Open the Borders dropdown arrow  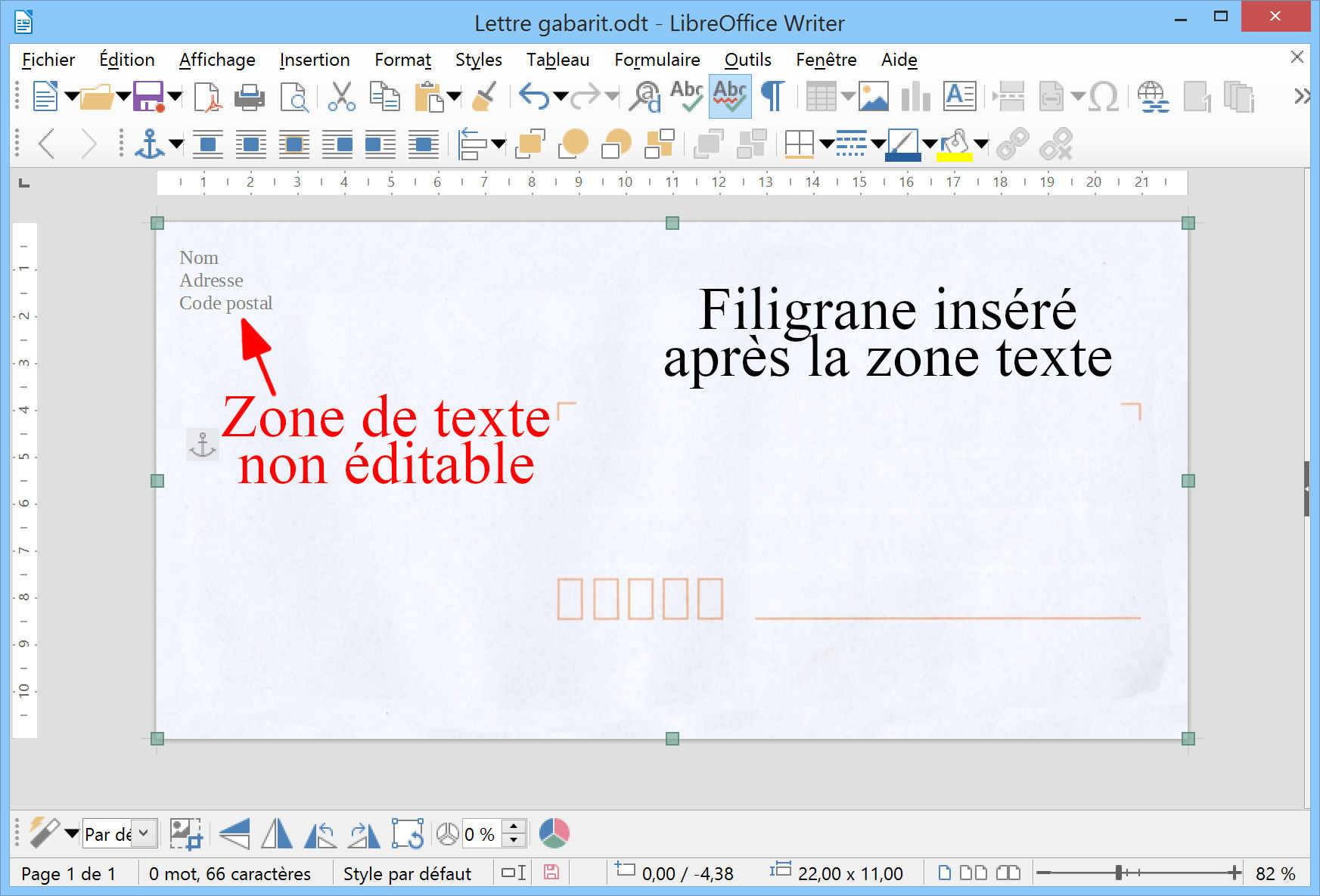click(827, 144)
